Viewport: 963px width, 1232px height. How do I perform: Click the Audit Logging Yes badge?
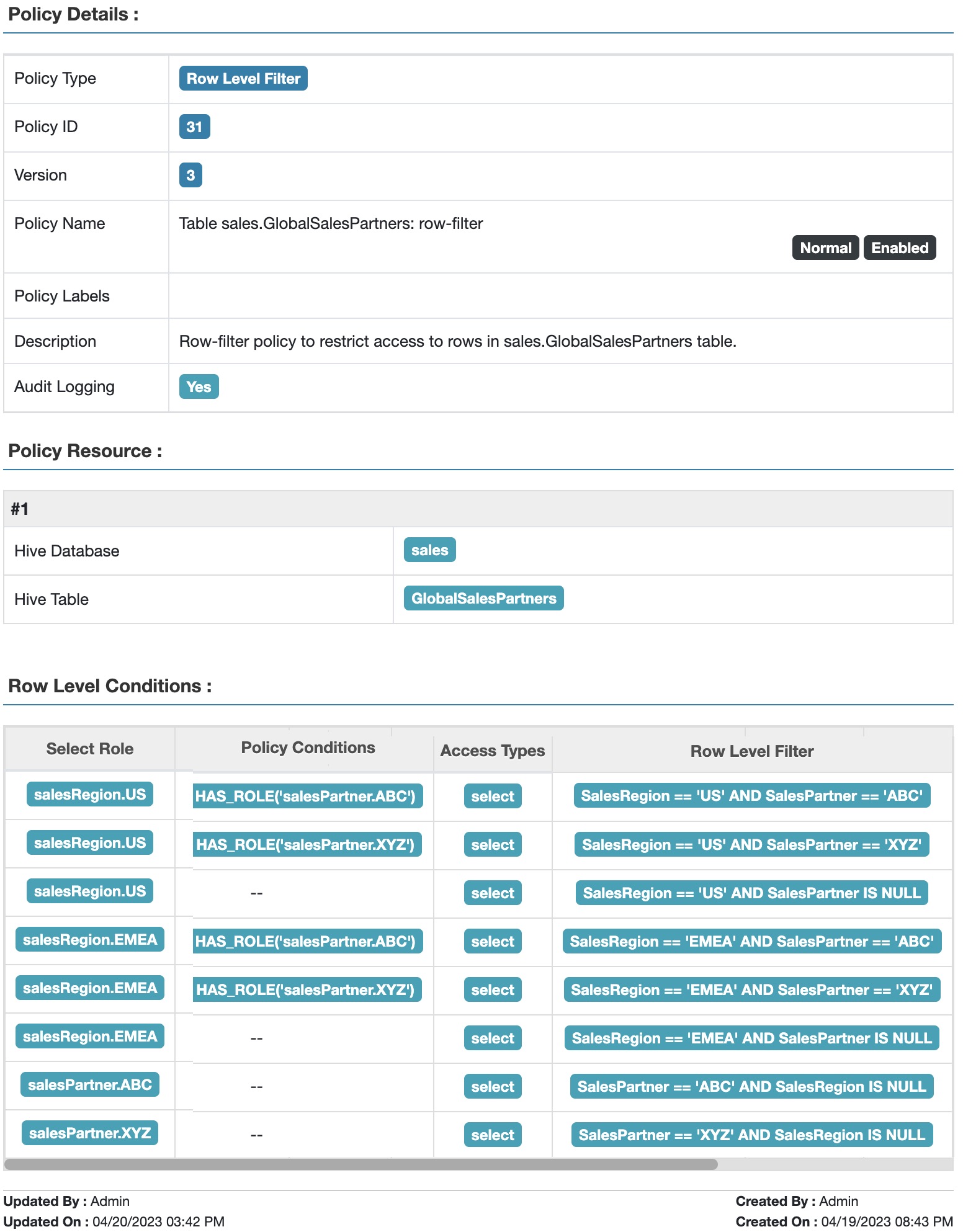199,387
